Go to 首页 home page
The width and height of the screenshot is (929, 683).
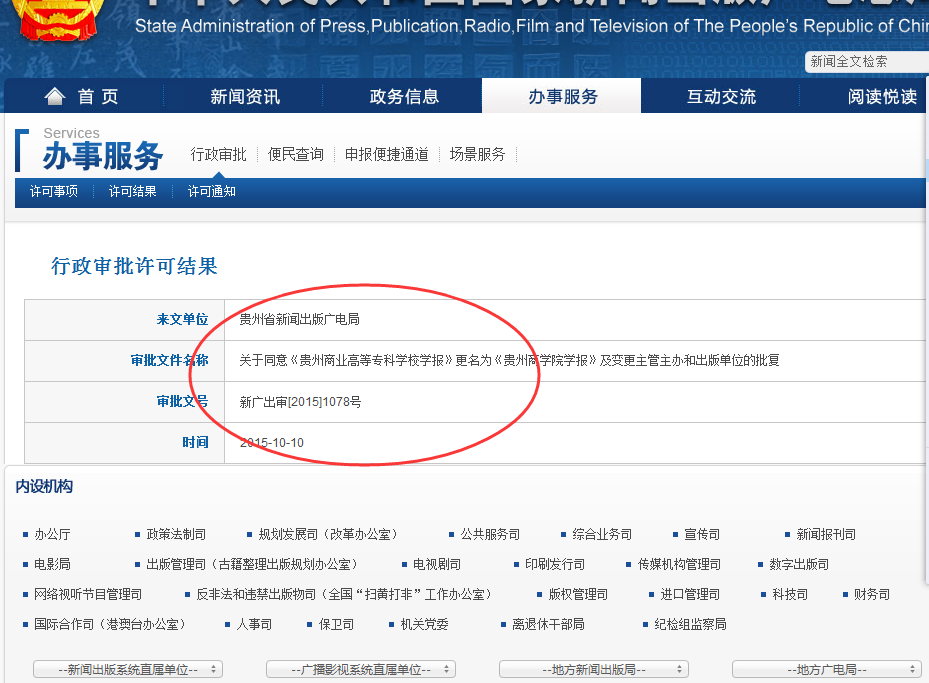(x=98, y=97)
